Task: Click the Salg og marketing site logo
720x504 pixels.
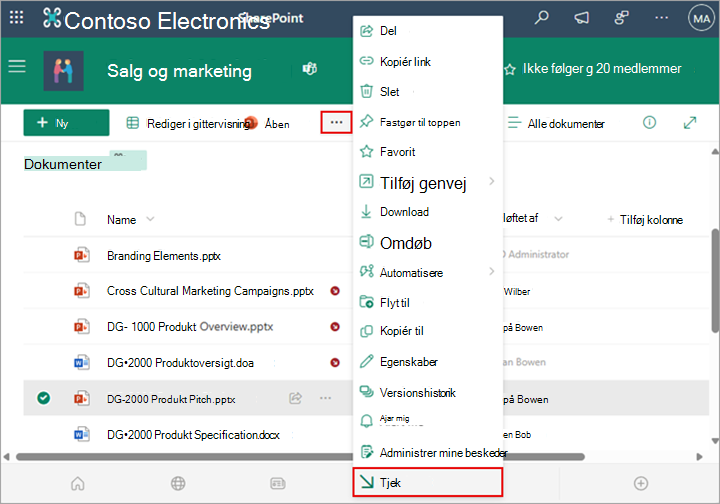Action: pyautogui.click(x=63, y=71)
